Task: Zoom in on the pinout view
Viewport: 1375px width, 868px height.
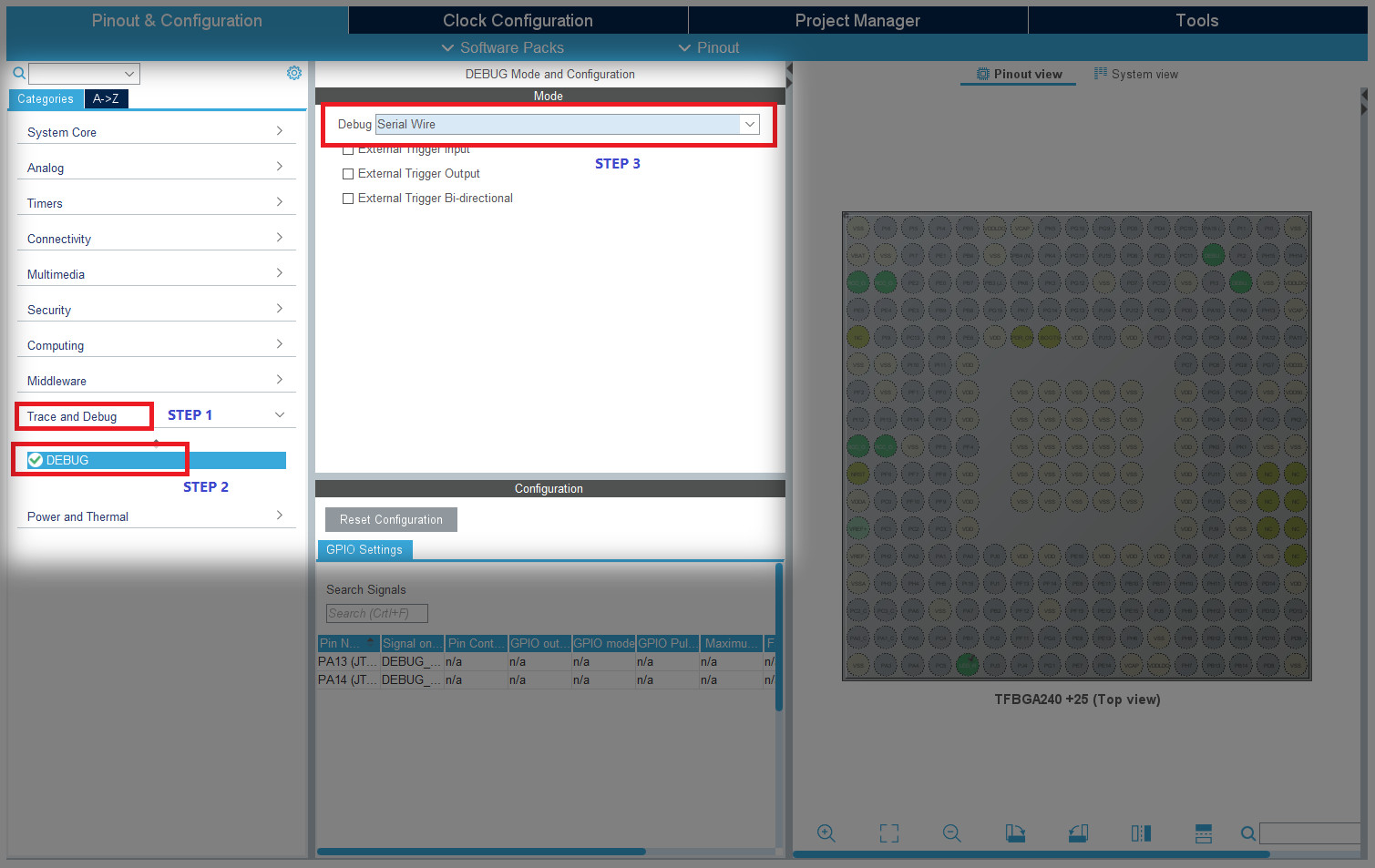Action: (x=826, y=833)
